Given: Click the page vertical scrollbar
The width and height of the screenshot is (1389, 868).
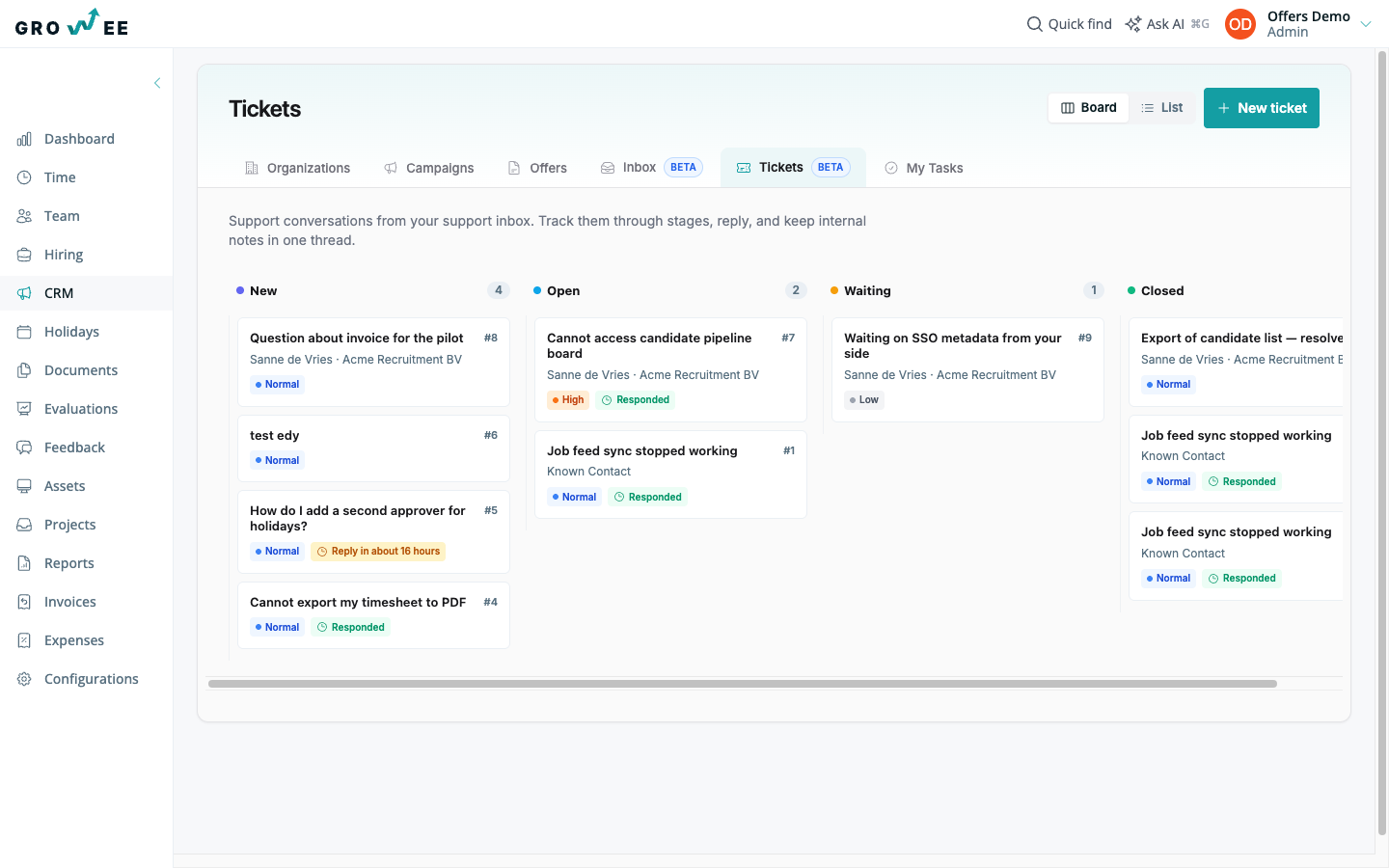Looking at the screenshot, I should pos(1382,444).
